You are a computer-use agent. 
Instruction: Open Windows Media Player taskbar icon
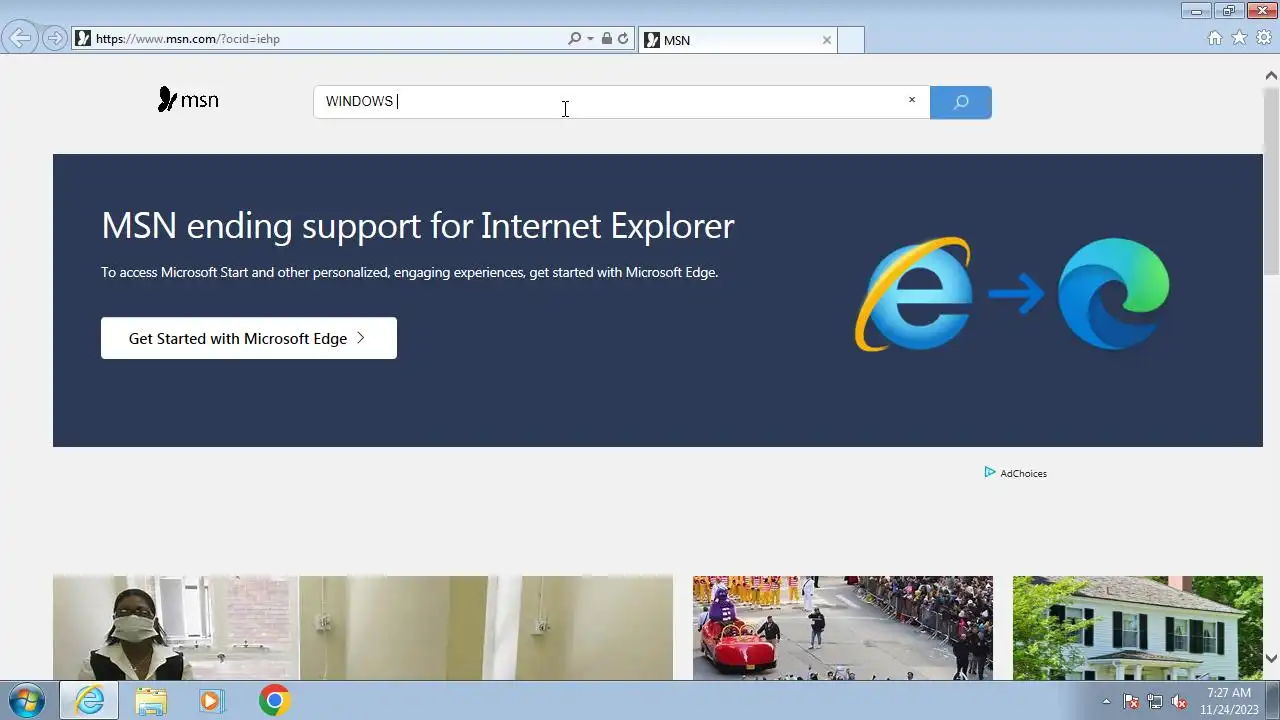tap(212, 701)
